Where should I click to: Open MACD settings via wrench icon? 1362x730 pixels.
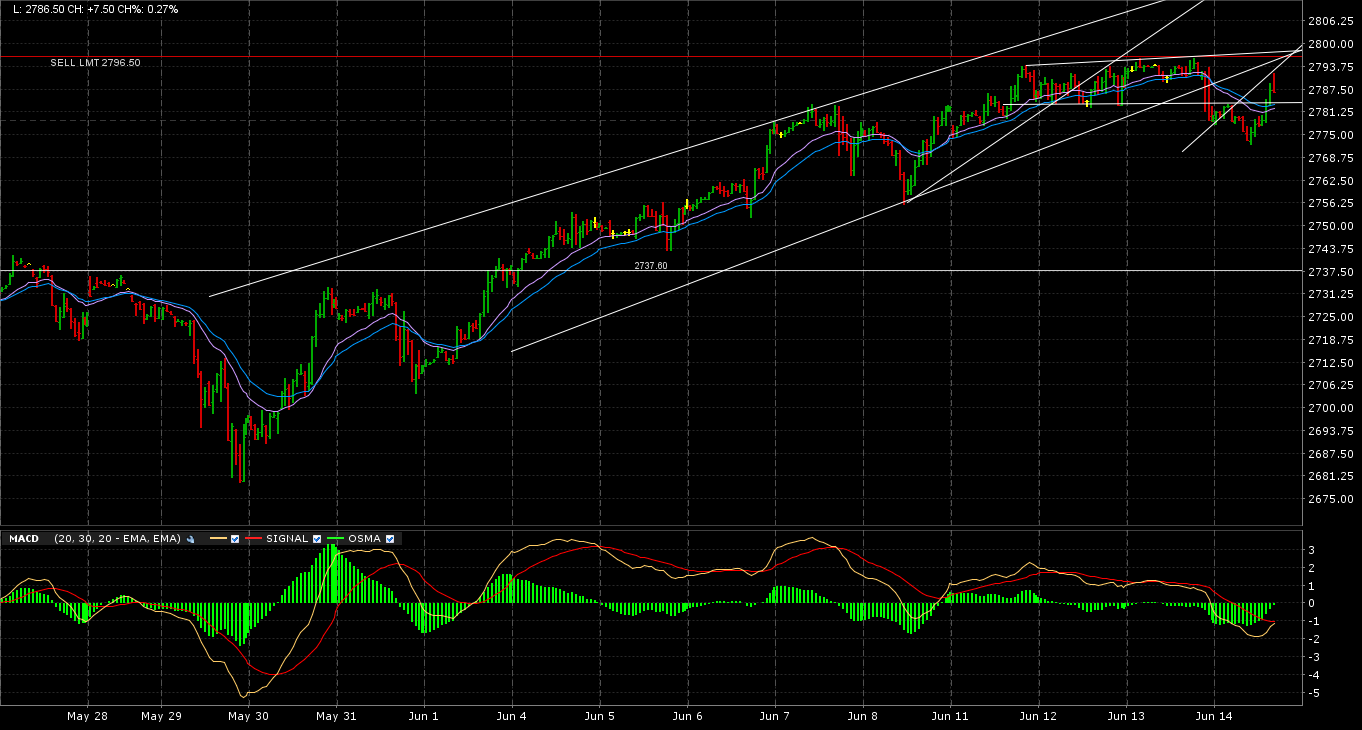click(x=190, y=539)
